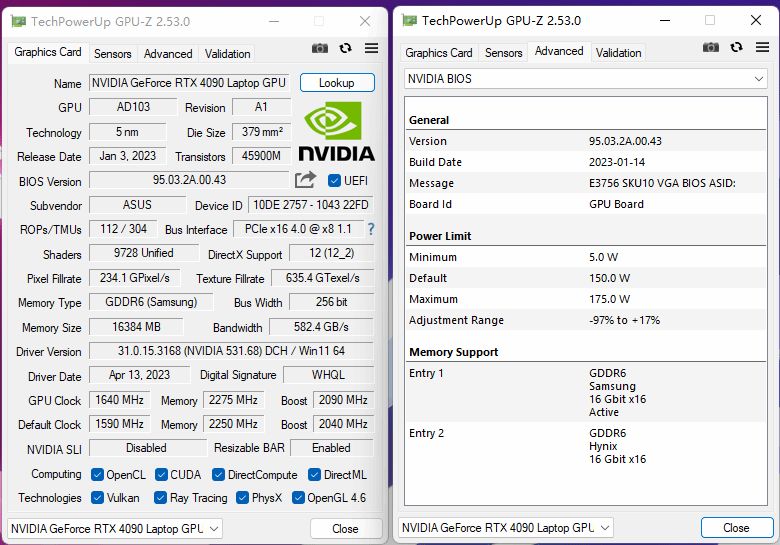Click the NVIDIA logo image
The height and width of the screenshot is (545, 780).
(x=336, y=131)
